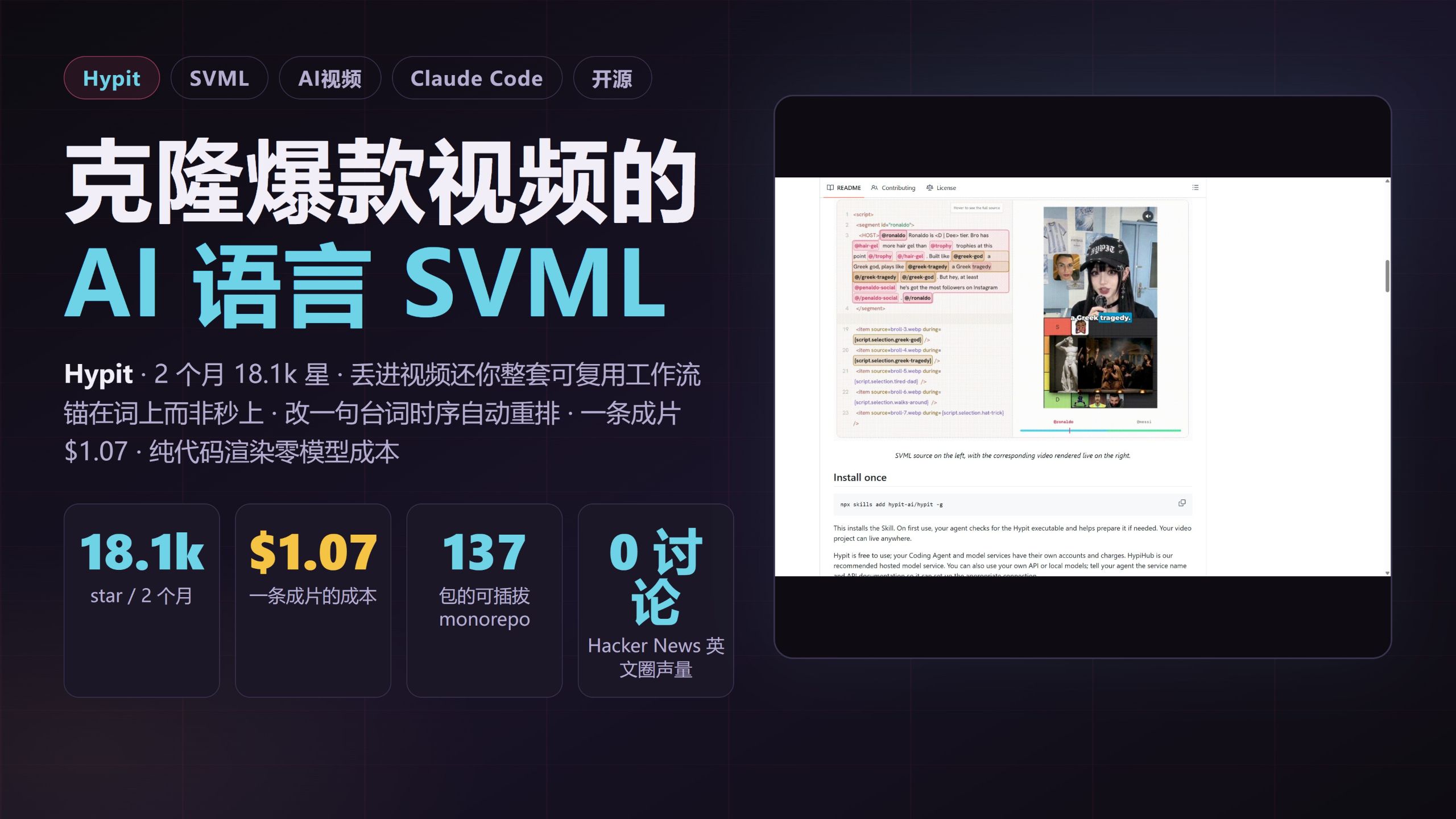Click the @messi timeline label
Screen dimensions: 1456x819
pyautogui.click(x=1144, y=421)
